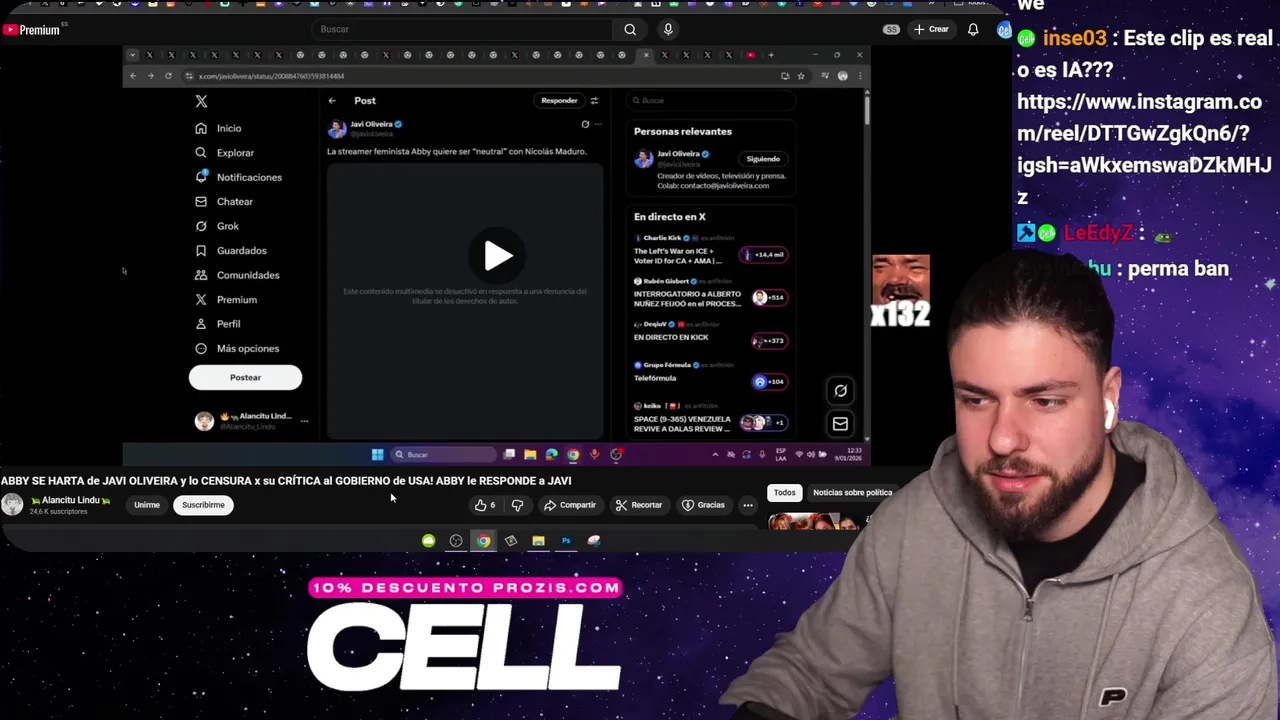Click the Responder button
Image resolution: width=1280 pixels, height=720 pixels.
tap(559, 100)
